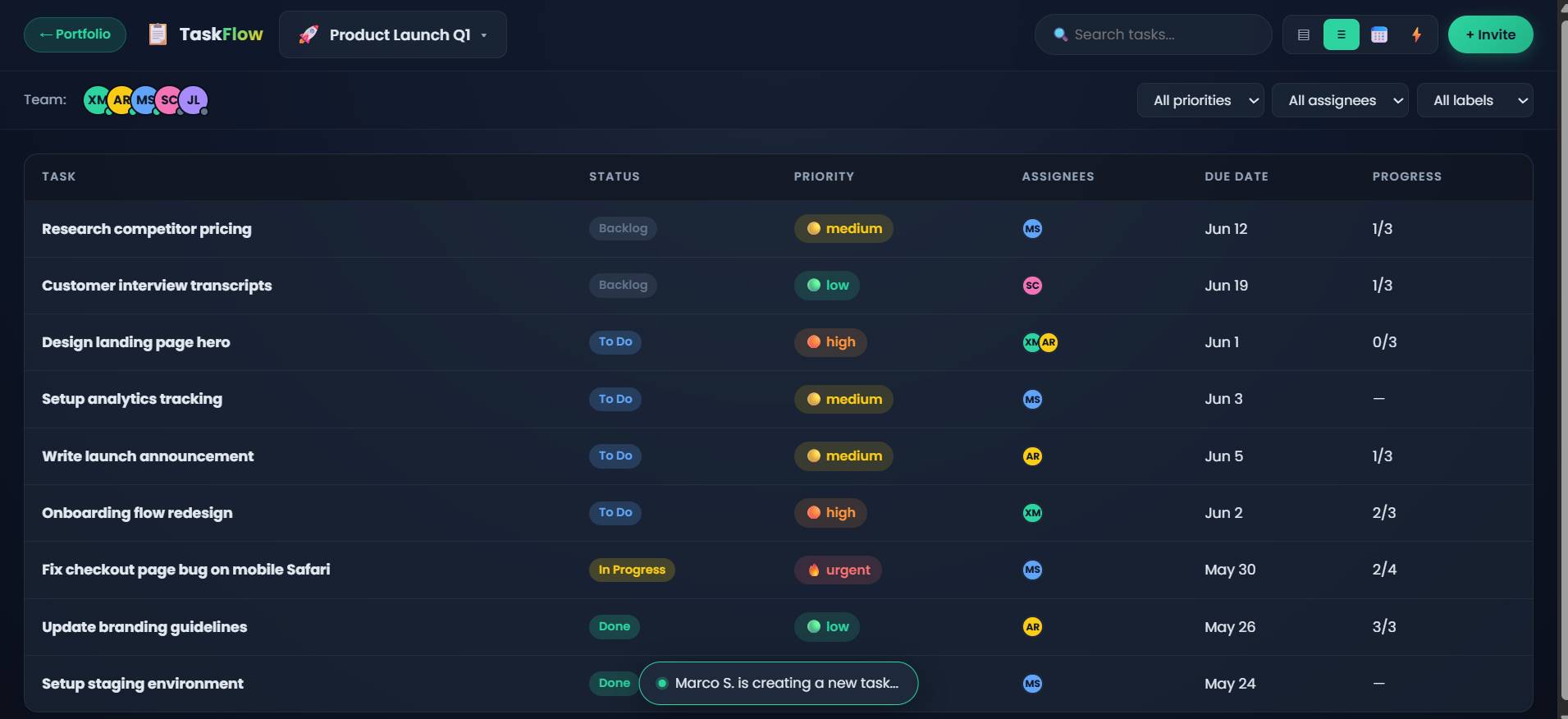Click the 2/4 progress on Fix checkout bug
1568x719 pixels.
click(1384, 570)
